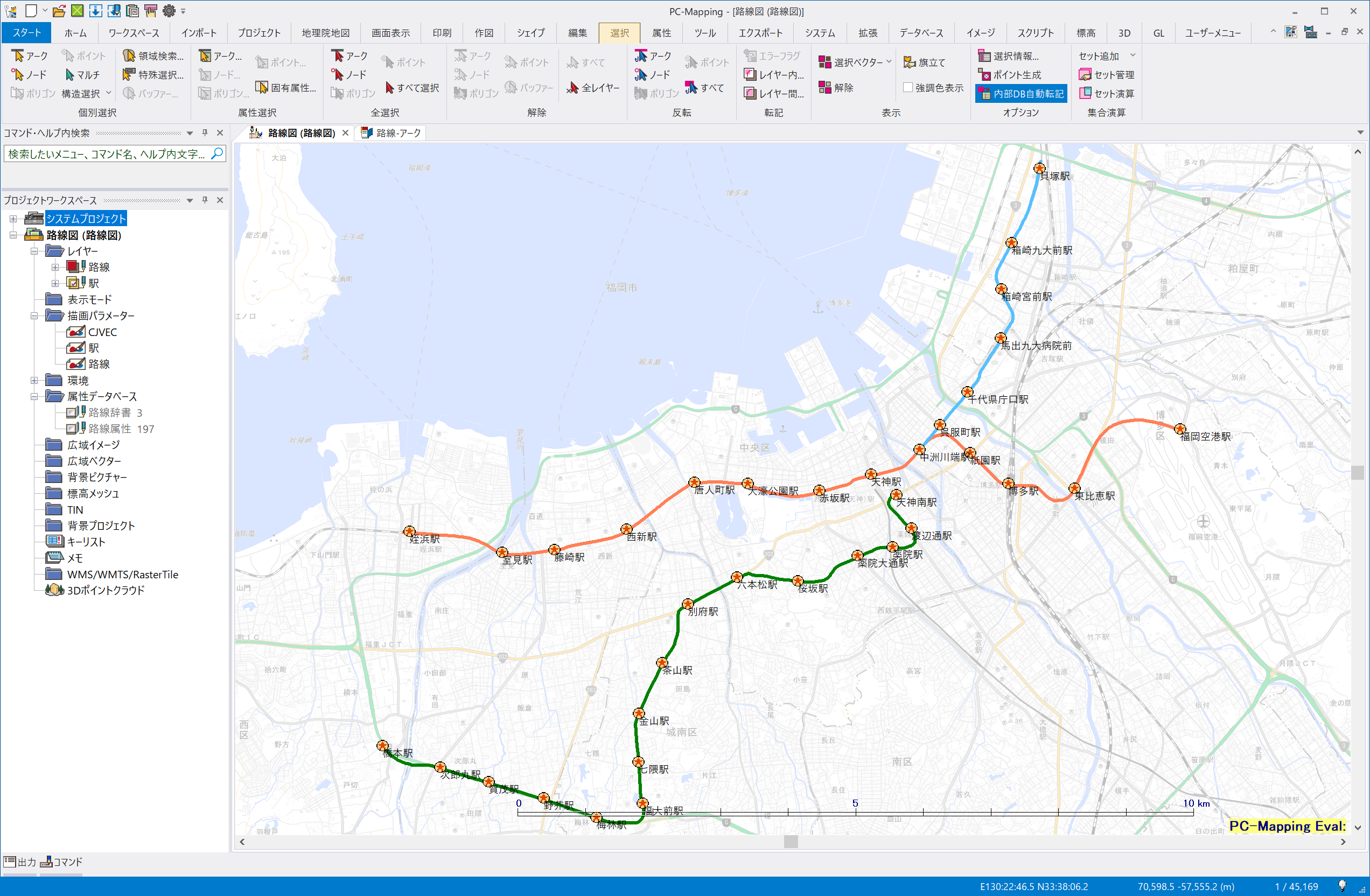Pin the コマンド・ヘルプ内検索 panel
Viewport: 1370px width, 896px height.
pyautogui.click(x=205, y=133)
